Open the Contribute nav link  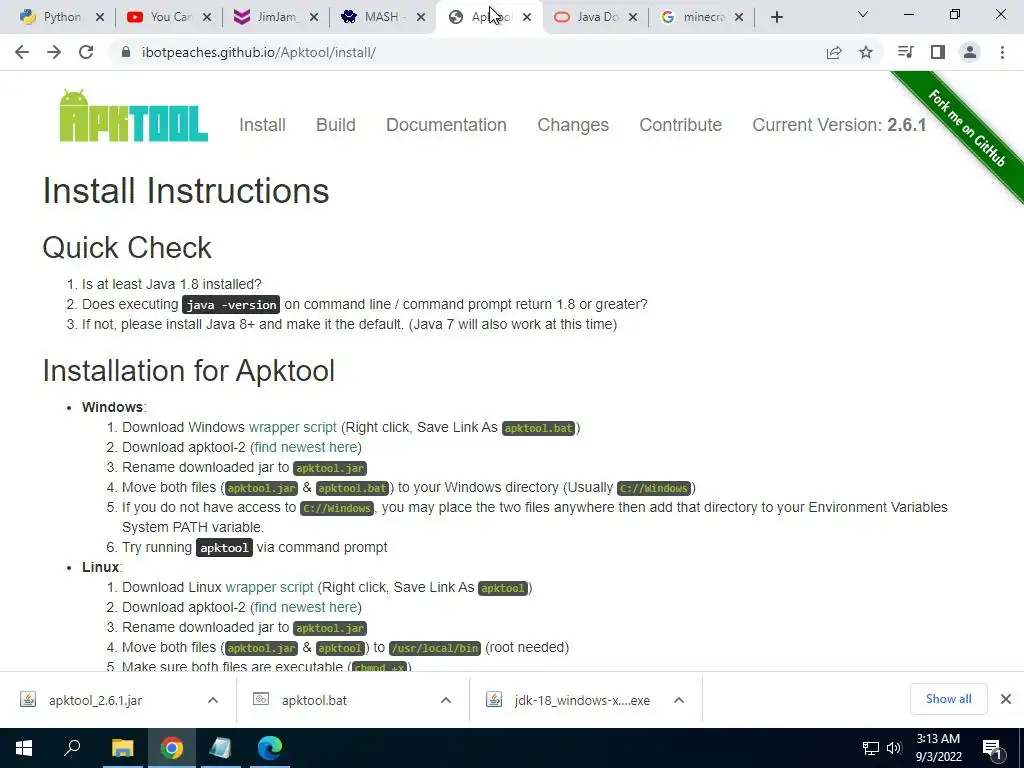pyautogui.click(x=680, y=125)
